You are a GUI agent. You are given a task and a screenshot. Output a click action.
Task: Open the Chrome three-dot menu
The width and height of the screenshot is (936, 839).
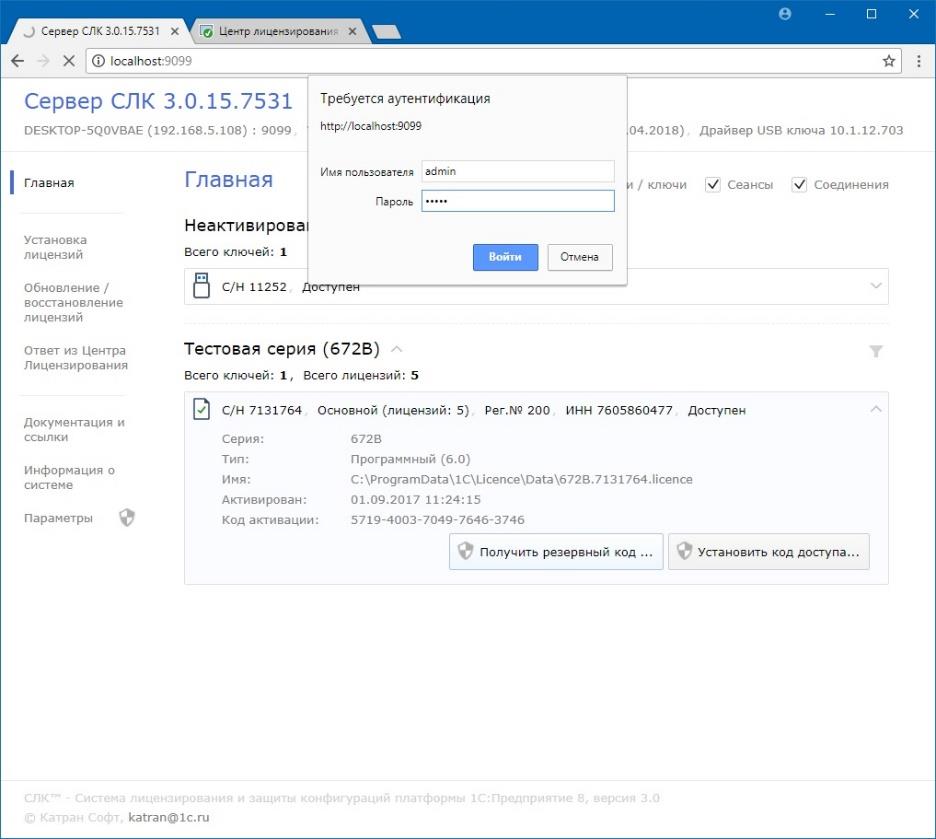pos(919,61)
